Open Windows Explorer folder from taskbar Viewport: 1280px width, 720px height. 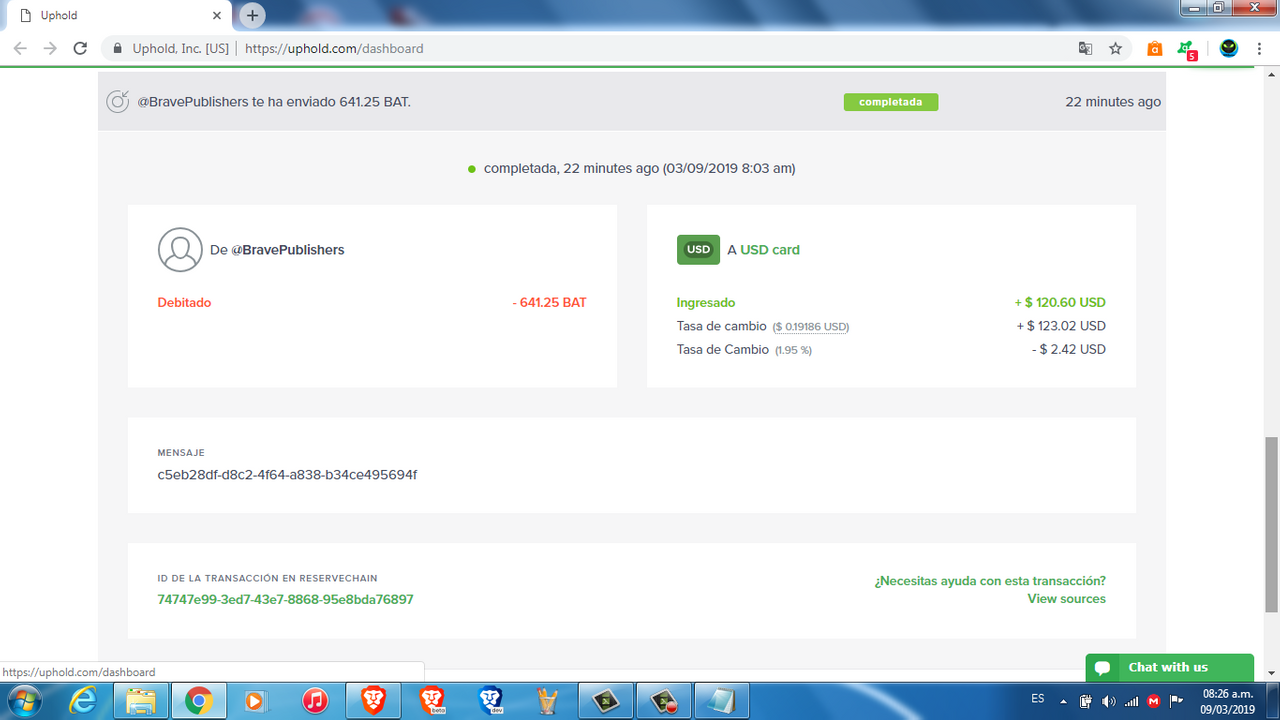(141, 701)
